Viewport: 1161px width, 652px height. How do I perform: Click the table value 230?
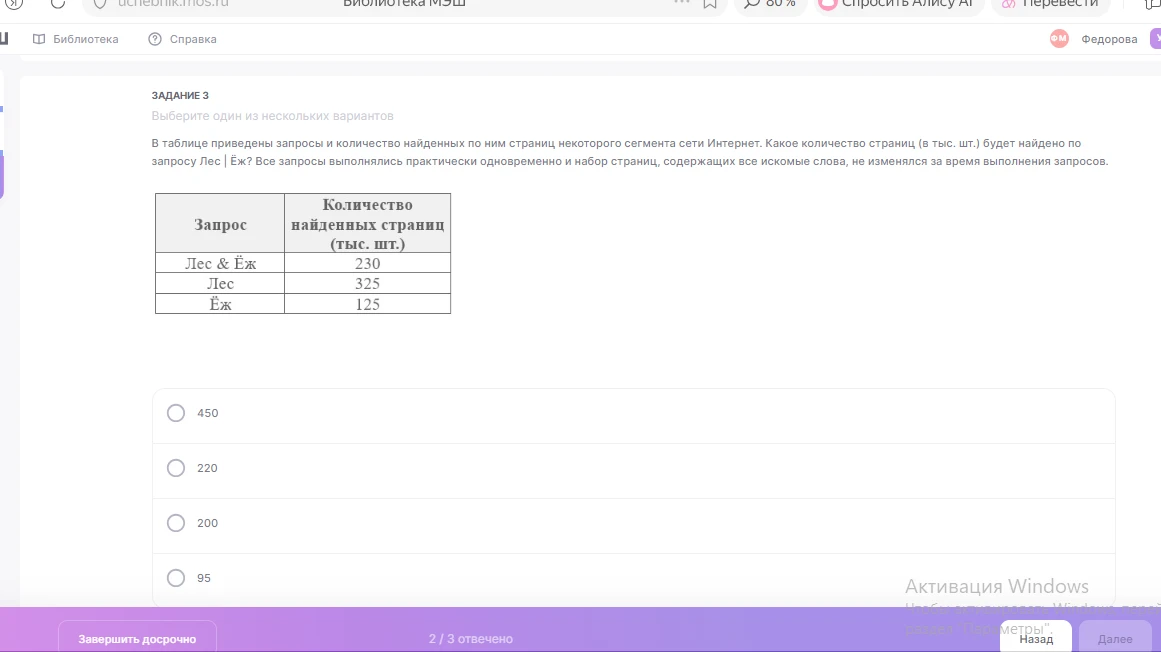367,263
